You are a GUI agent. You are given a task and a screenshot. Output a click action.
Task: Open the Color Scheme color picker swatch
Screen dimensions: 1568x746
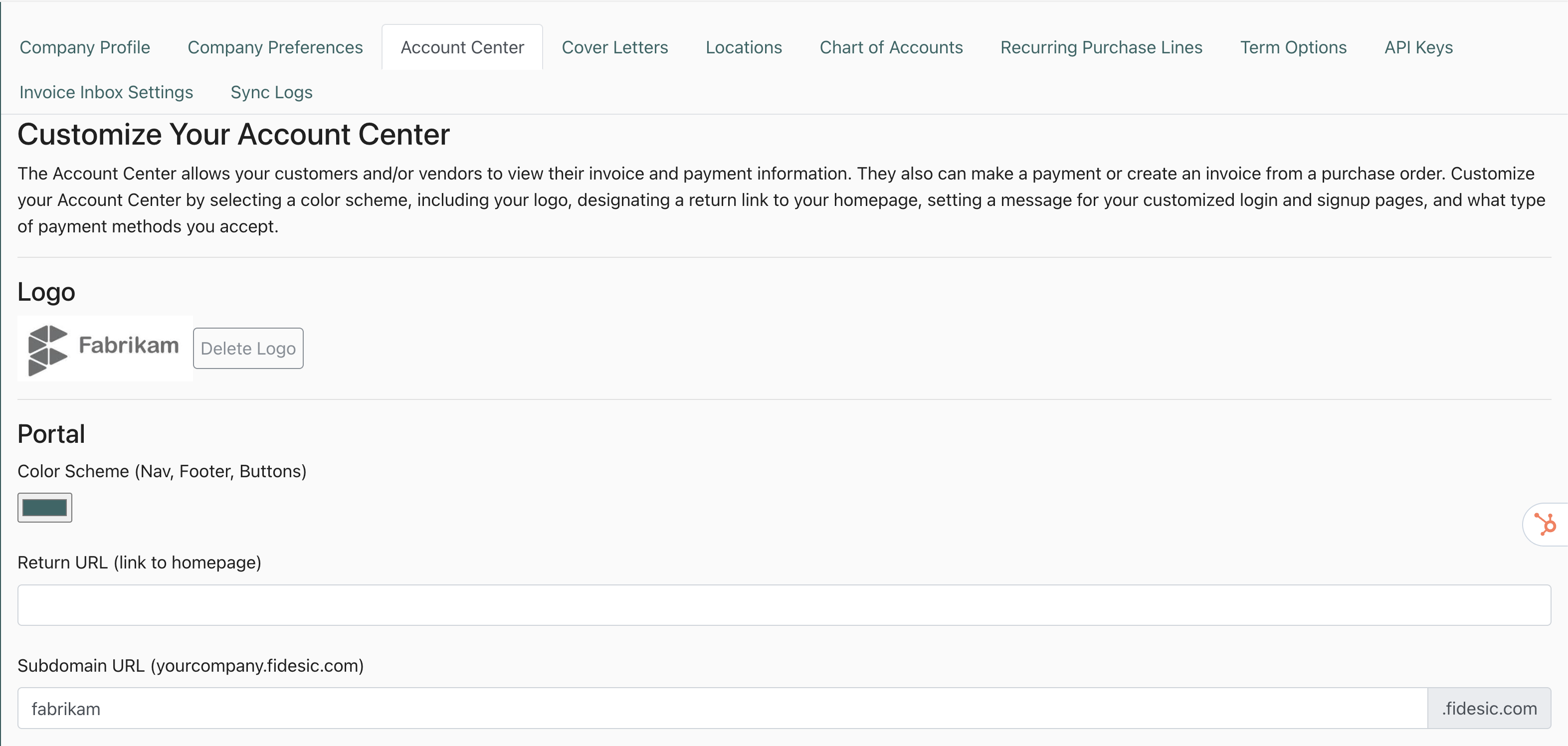pos(44,508)
